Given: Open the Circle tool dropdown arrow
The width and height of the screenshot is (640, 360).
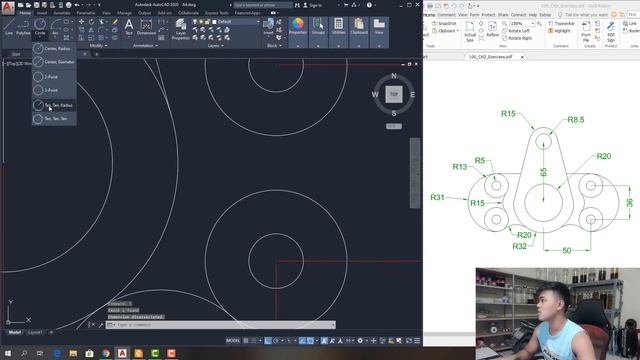Looking at the screenshot, I should [x=40, y=37].
